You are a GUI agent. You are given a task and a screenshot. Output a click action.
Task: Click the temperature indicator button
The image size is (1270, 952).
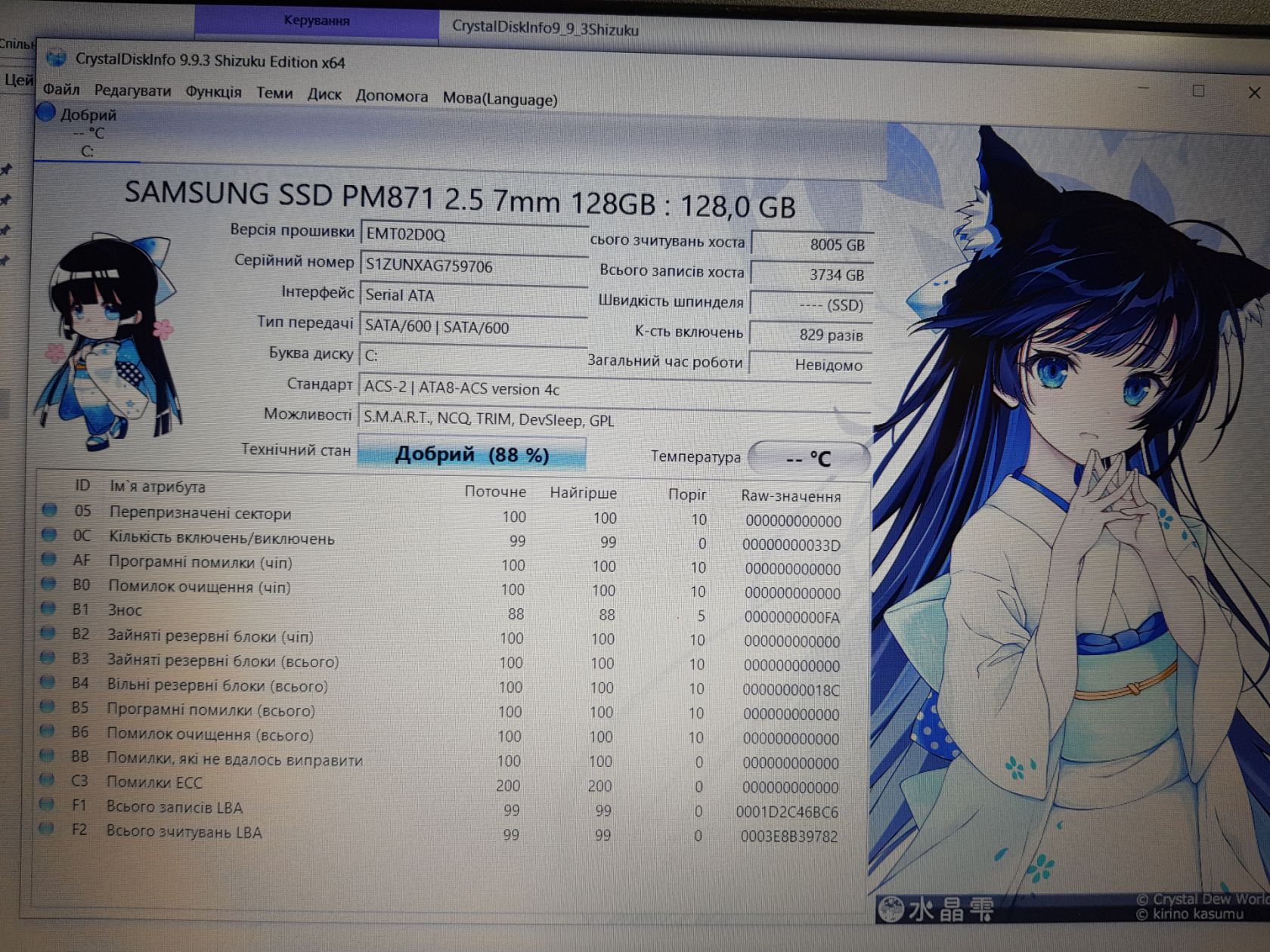pyautogui.click(x=809, y=458)
